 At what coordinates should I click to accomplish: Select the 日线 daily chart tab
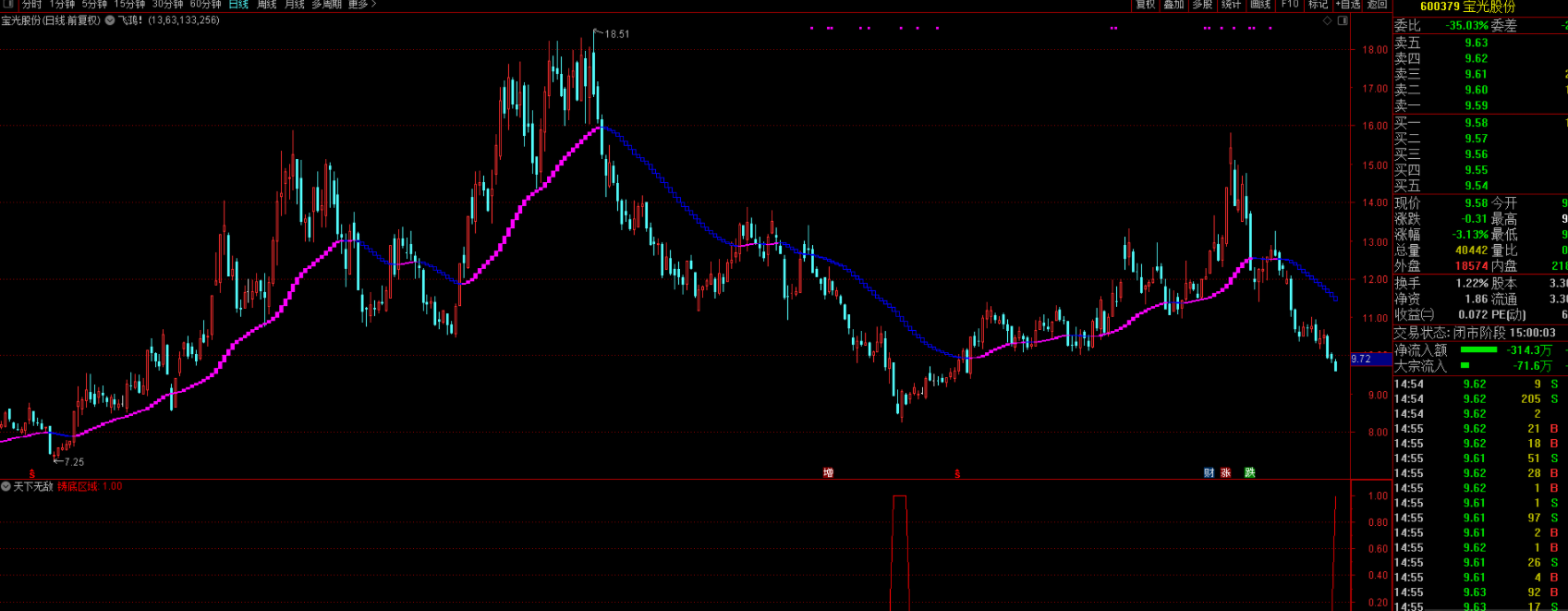238,5
